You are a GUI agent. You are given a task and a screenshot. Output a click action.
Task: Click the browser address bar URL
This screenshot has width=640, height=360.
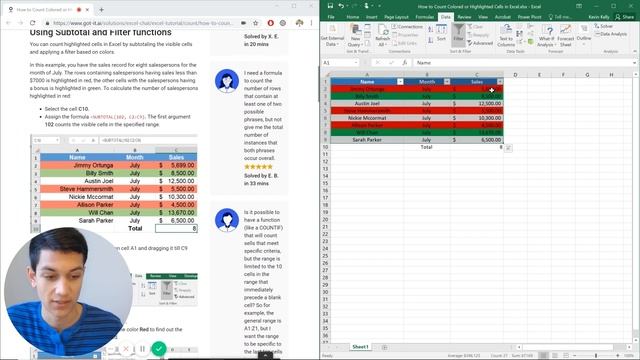(143, 23)
